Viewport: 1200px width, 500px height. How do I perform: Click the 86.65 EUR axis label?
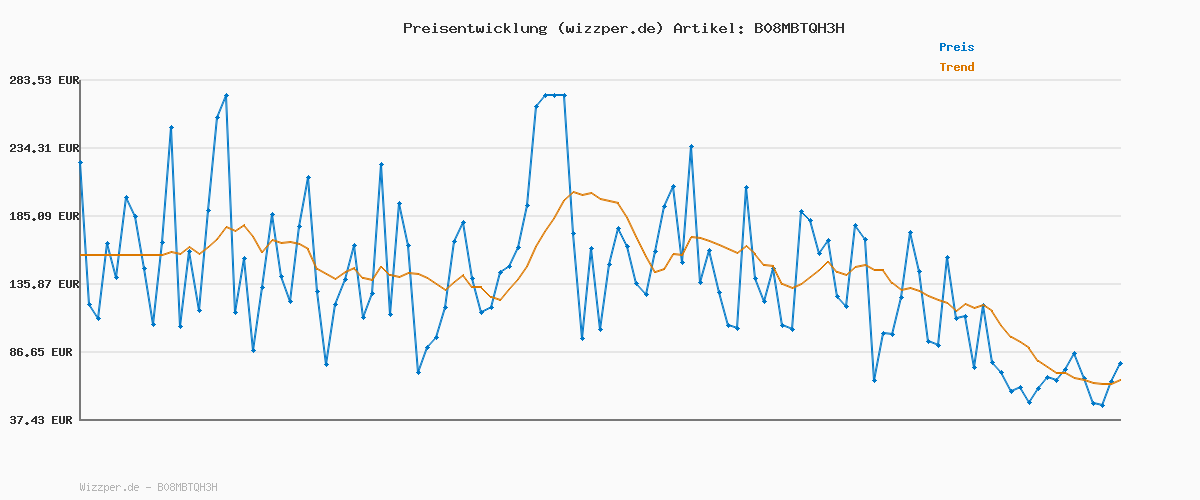pos(44,352)
